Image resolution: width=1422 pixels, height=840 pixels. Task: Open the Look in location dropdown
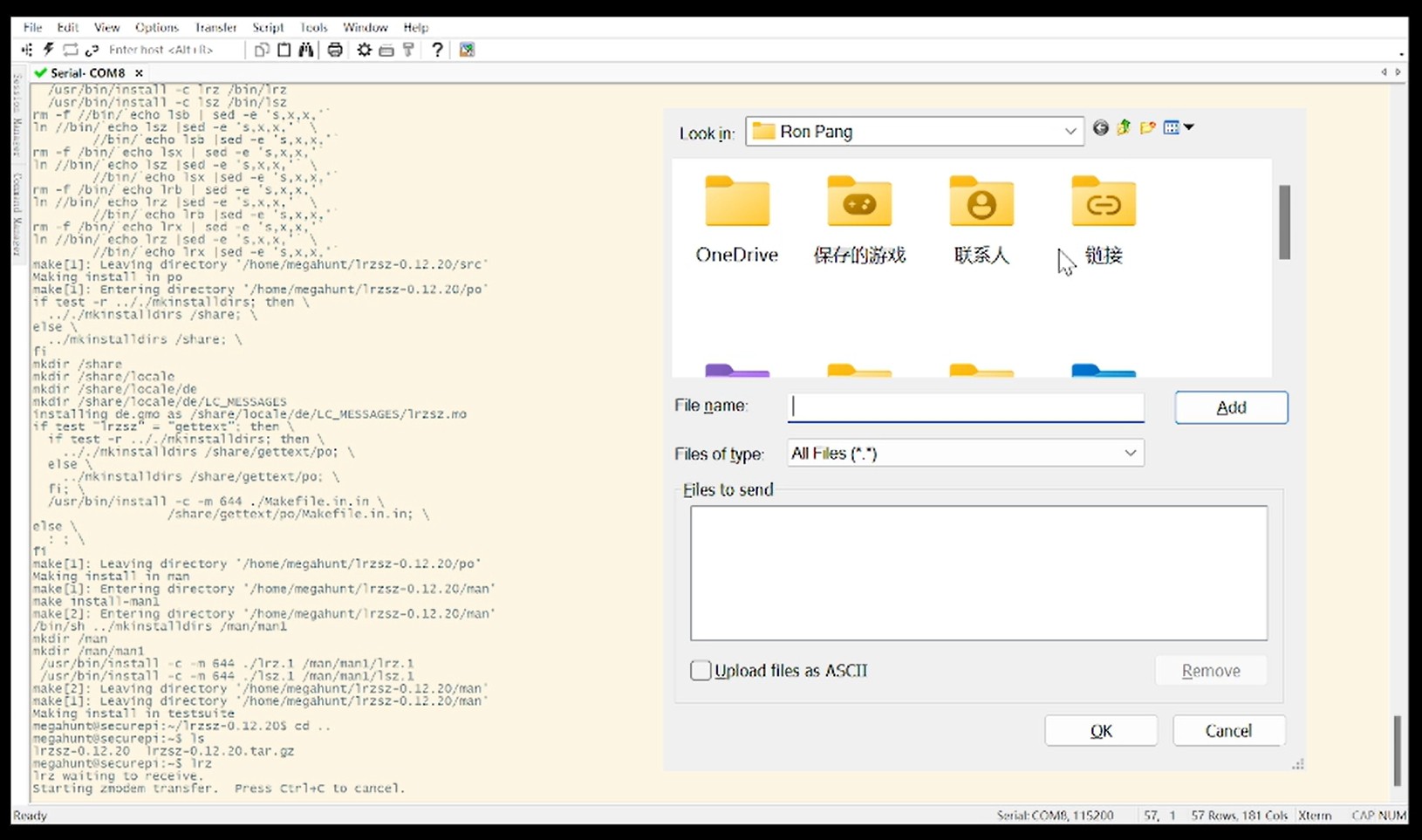pyautogui.click(x=1070, y=132)
